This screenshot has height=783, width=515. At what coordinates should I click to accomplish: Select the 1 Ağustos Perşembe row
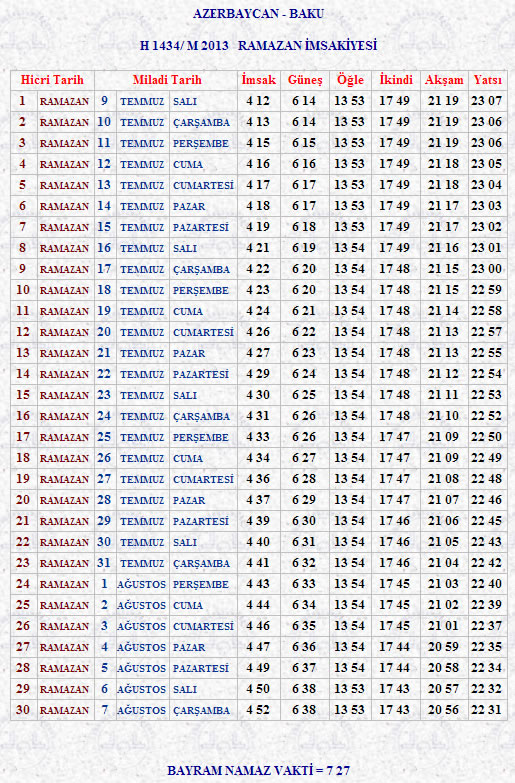(259, 584)
